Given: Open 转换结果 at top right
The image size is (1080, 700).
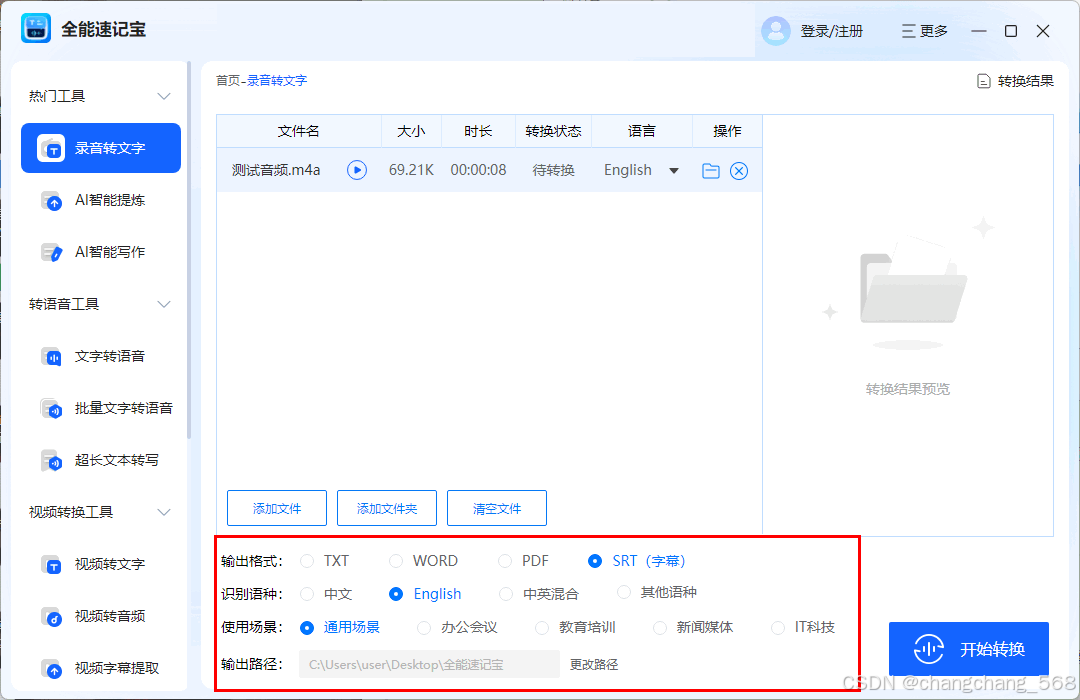Looking at the screenshot, I should [x=1015, y=81].
